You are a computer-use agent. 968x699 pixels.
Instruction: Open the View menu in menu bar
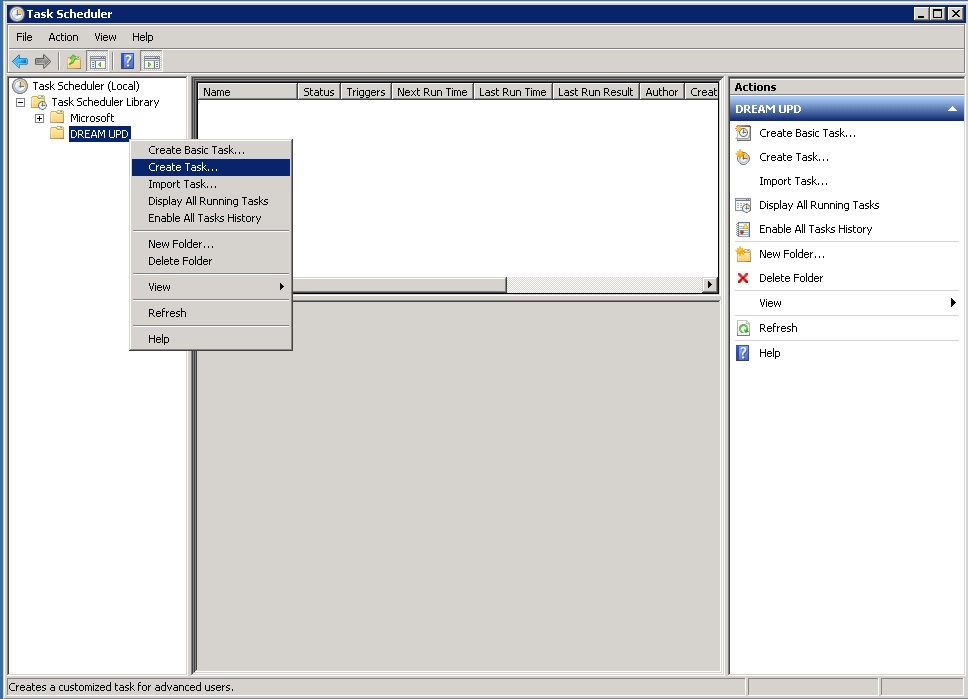tap(105, 37)
